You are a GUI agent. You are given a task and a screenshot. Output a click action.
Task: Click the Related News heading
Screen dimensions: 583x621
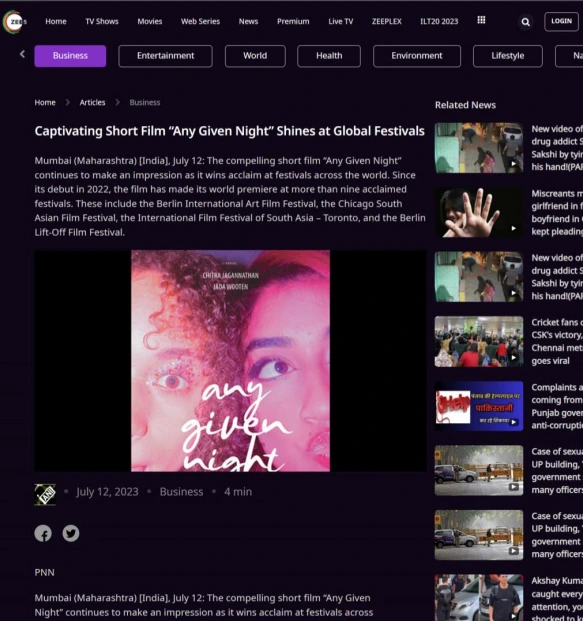(x=465, y=105)
